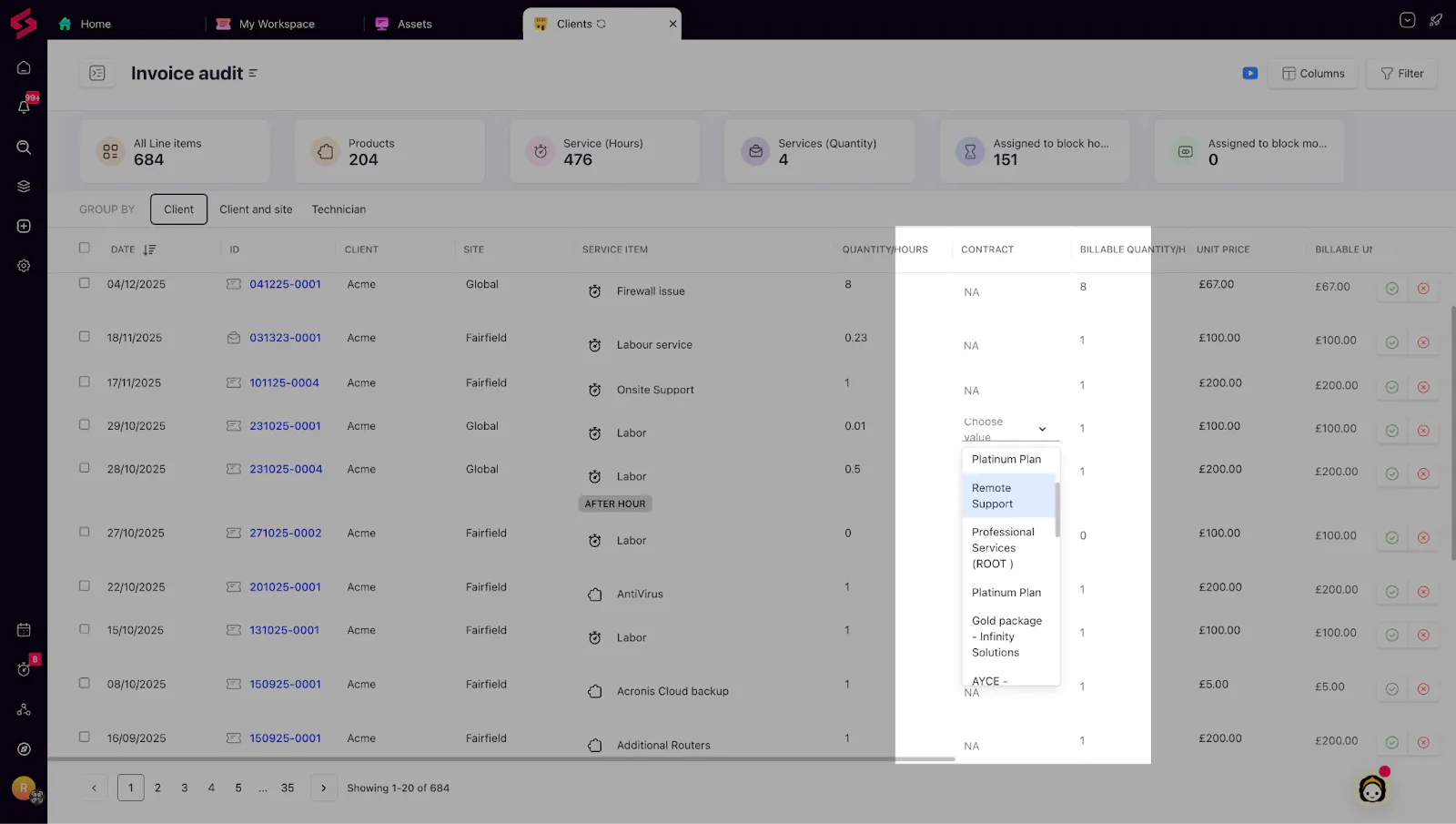Toggle the side panel icon beside Invoice audit
1456x824 pixels.
click(x=97, y=73)
